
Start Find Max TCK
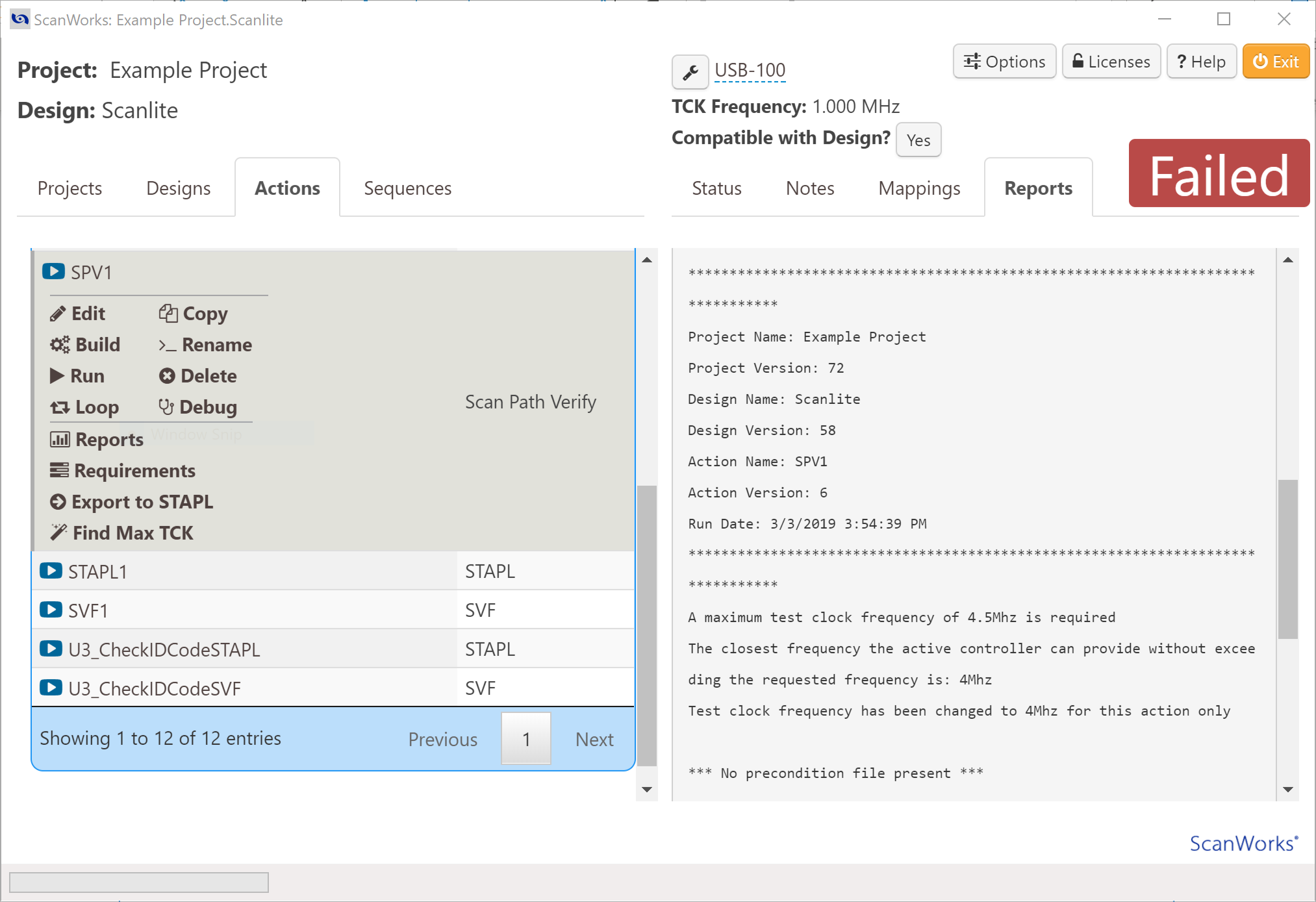pyautogui.click(x=121, y=533)
